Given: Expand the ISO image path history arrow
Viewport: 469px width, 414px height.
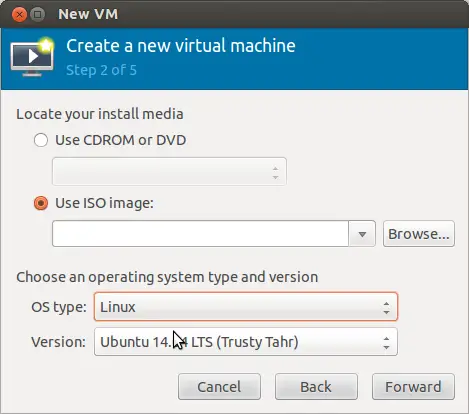Looking at the screenshot, I should pyautogui.click(x=362, y=234).
